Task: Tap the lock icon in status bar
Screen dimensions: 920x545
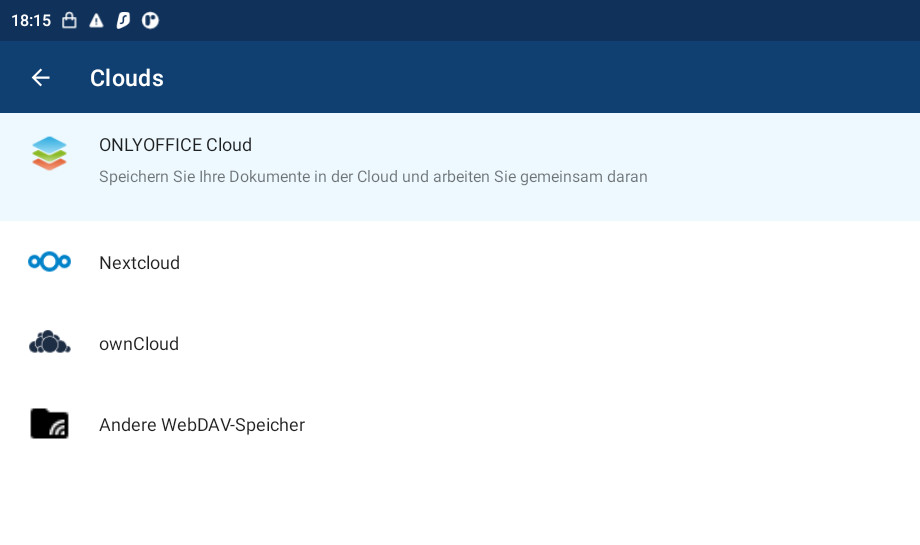Action: pyautogui.click(x=69, y=21)
